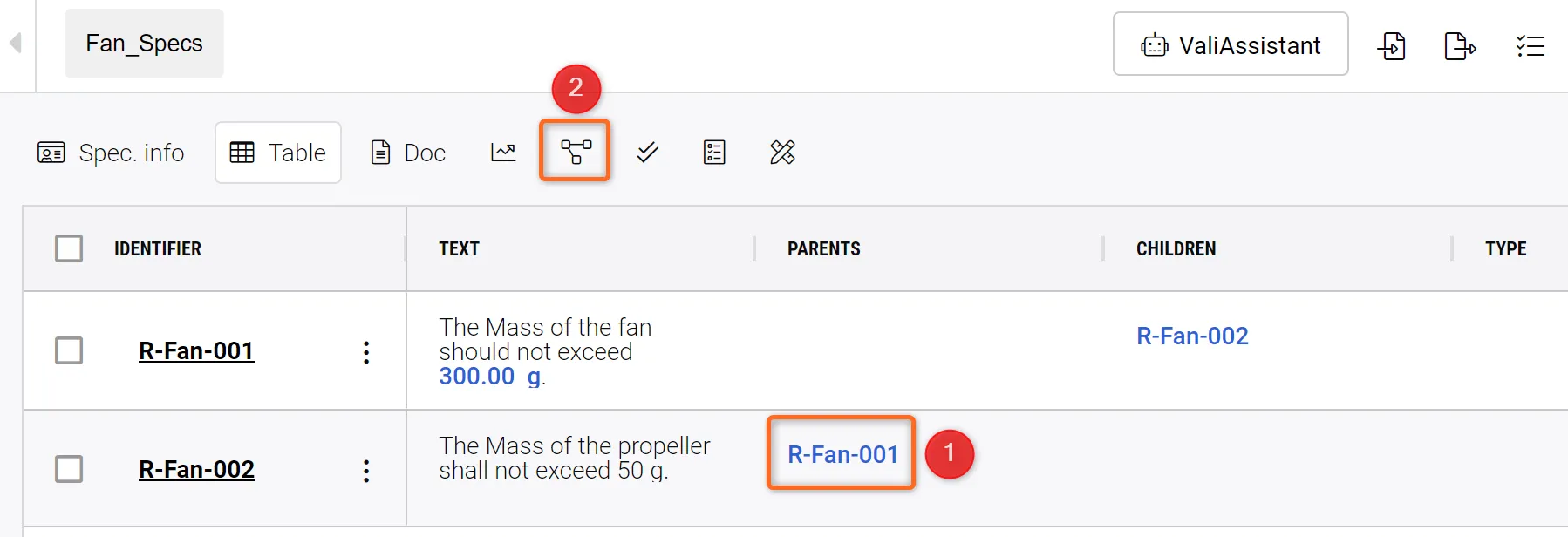Click the import file icon

point(1392,45)
